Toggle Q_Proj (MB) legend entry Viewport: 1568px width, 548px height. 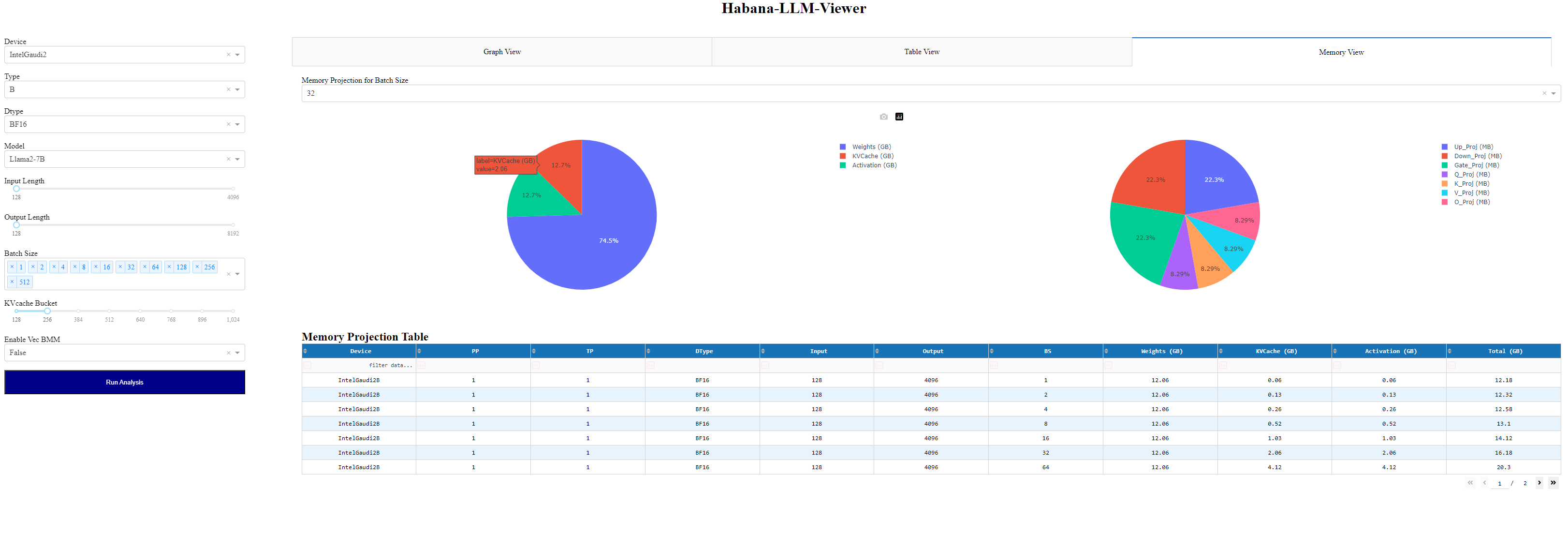(1465, 174)
